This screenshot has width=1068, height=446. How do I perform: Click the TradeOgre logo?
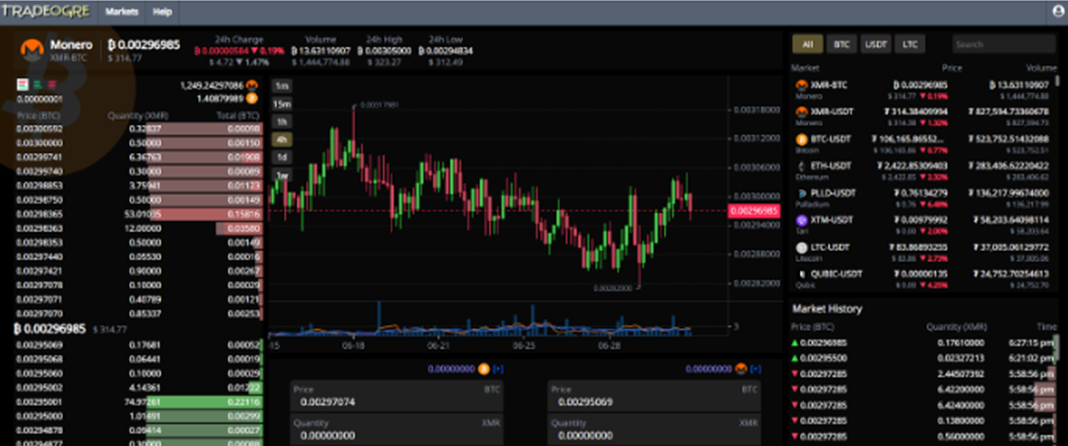pos(48,12)
